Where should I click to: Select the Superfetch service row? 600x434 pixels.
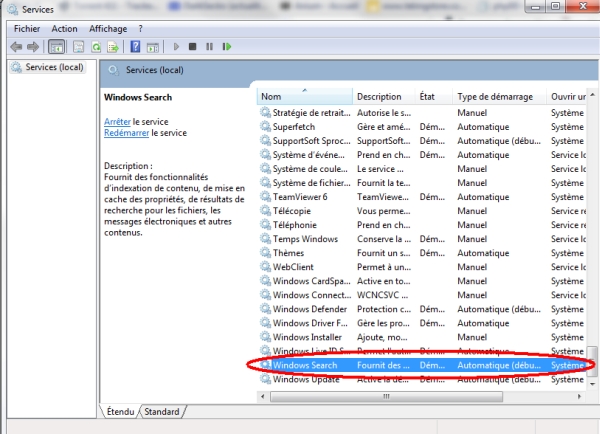422,127
